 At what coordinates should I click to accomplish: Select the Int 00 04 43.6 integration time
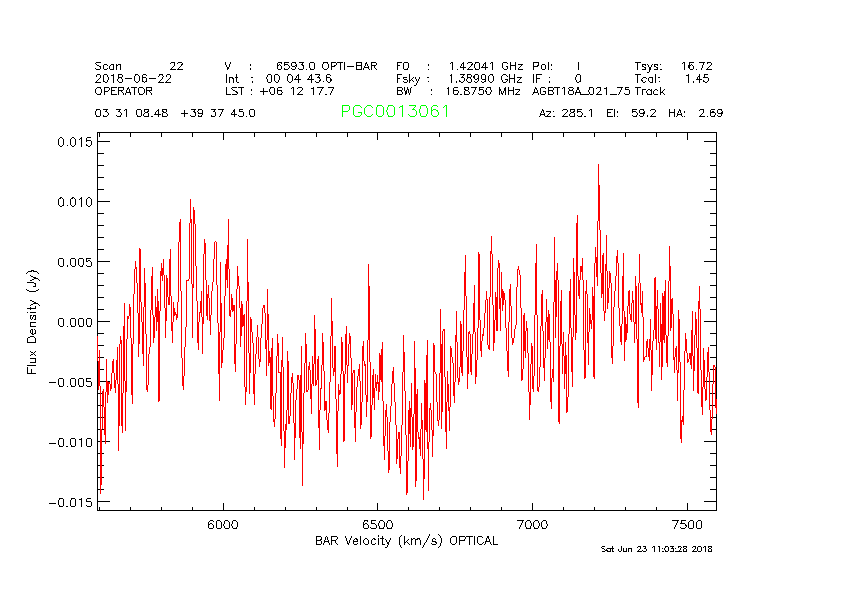click(279, 78)
